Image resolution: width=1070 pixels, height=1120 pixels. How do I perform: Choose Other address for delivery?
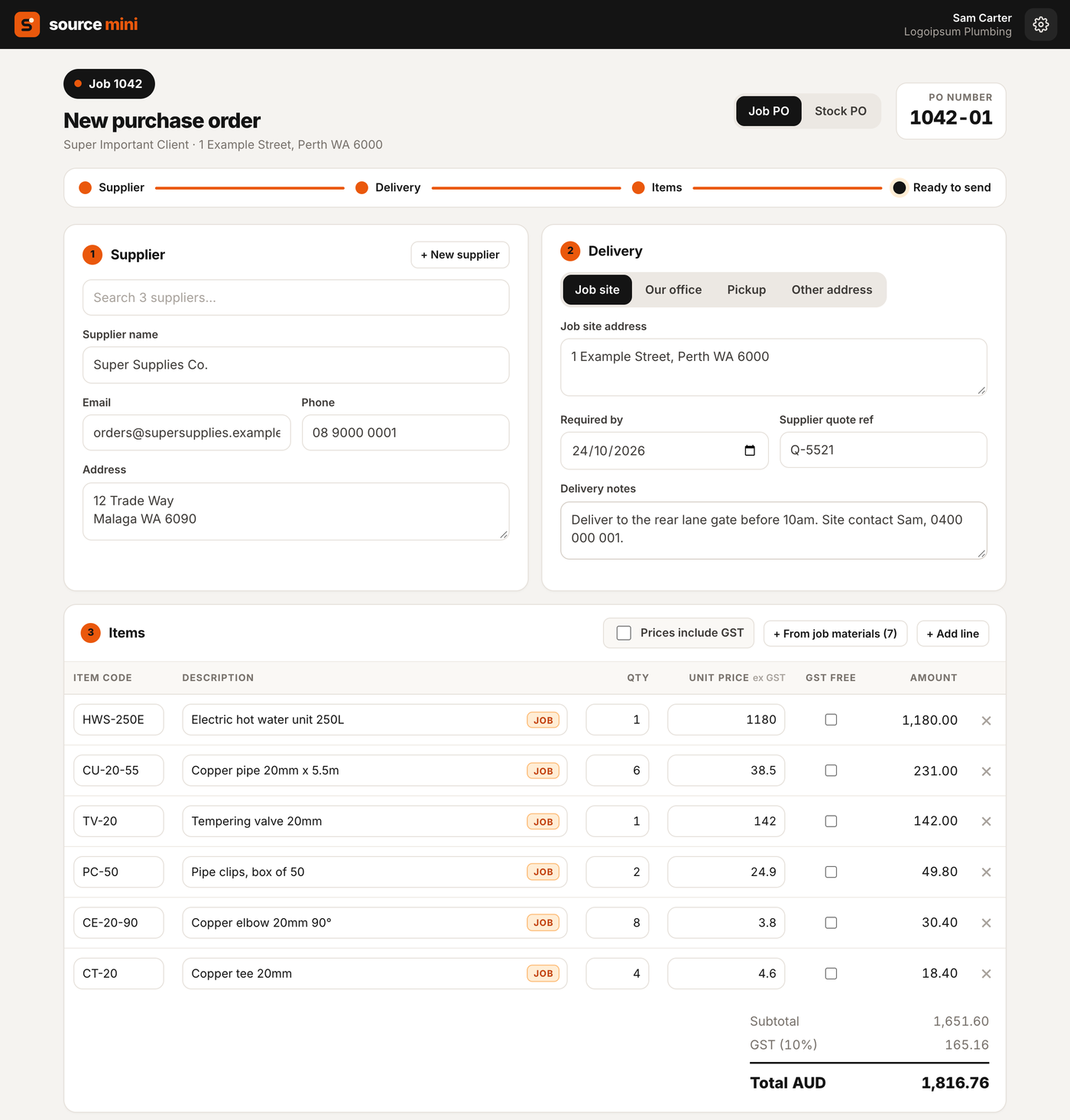[x=832, y=290]
